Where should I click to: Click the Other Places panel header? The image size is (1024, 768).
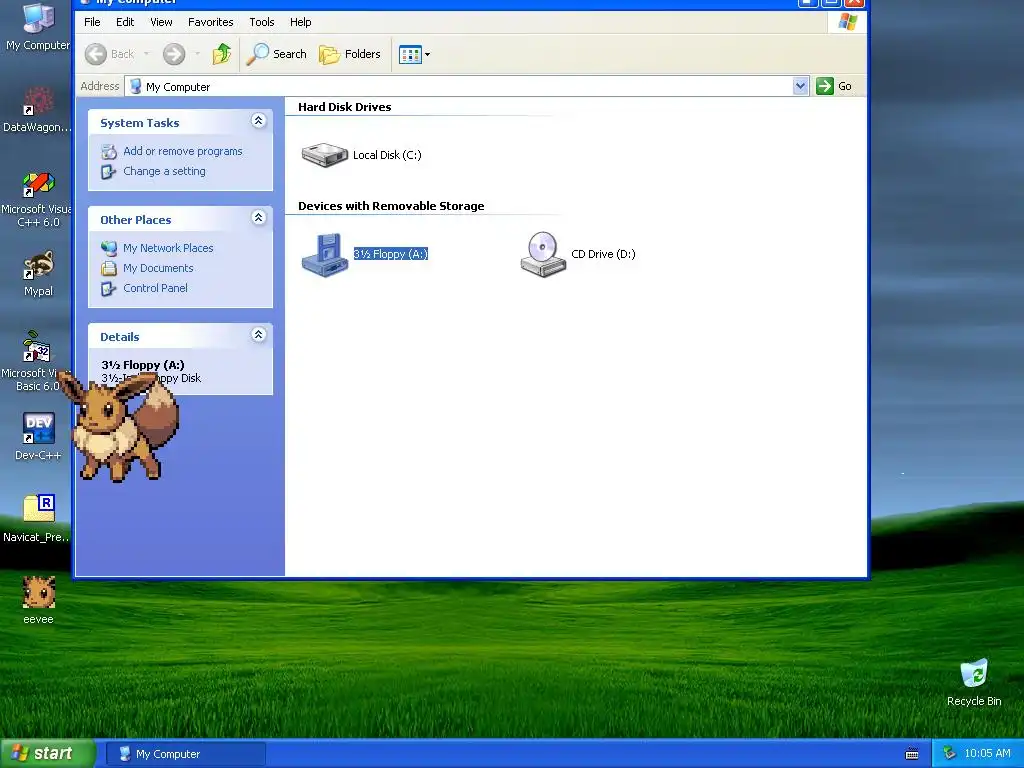(x=180, y=219)
